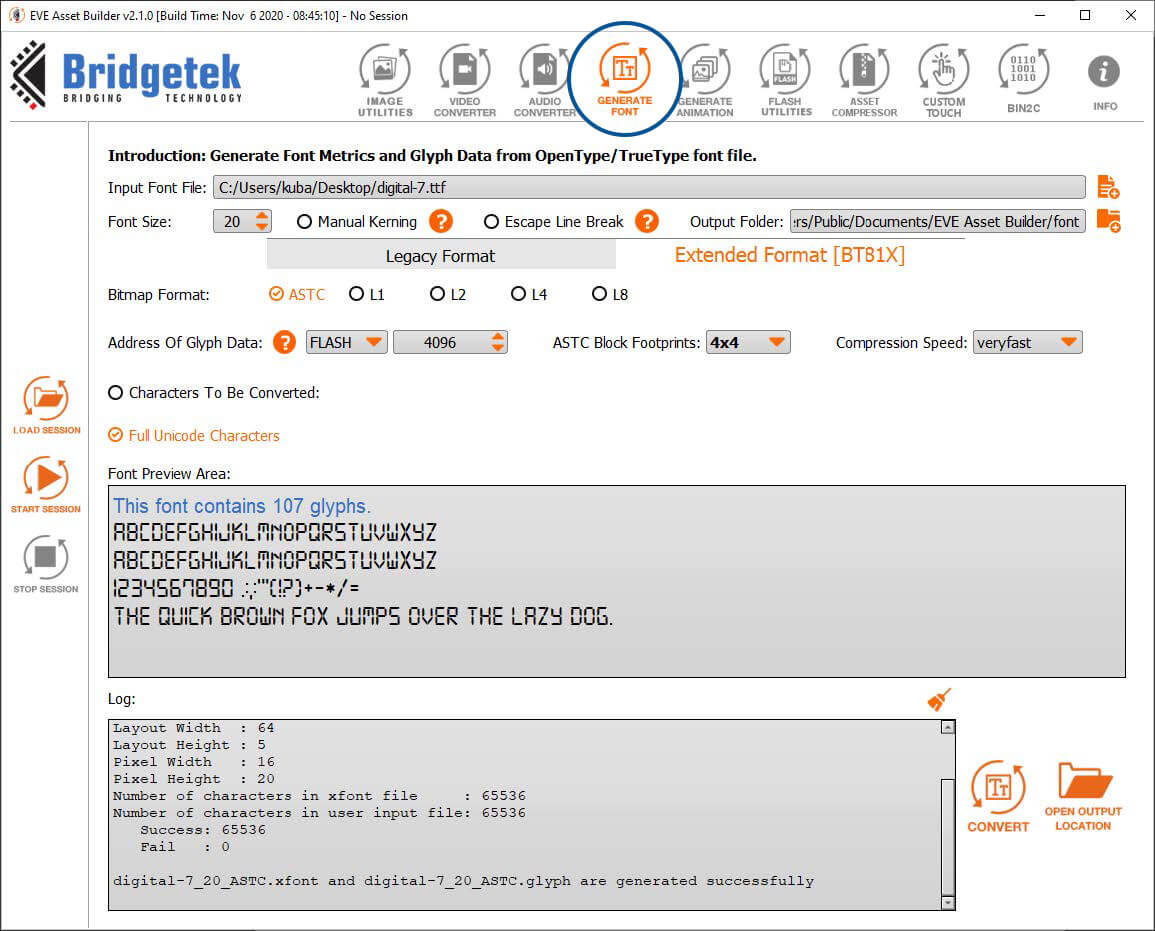Click 'Pixel Height : 20' log line

pos(194,779)
